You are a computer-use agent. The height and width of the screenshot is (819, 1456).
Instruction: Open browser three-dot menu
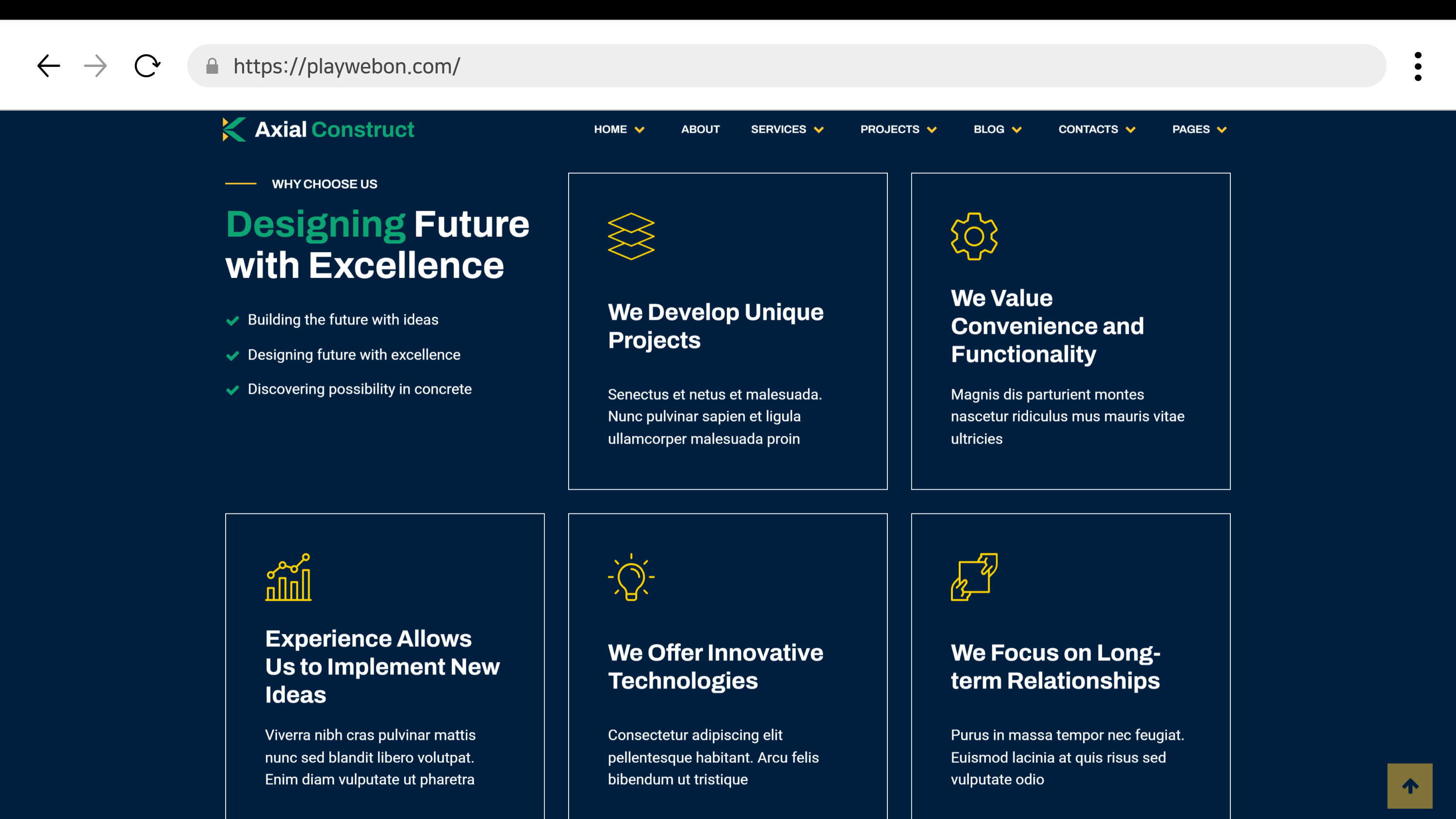[1418, 66]
